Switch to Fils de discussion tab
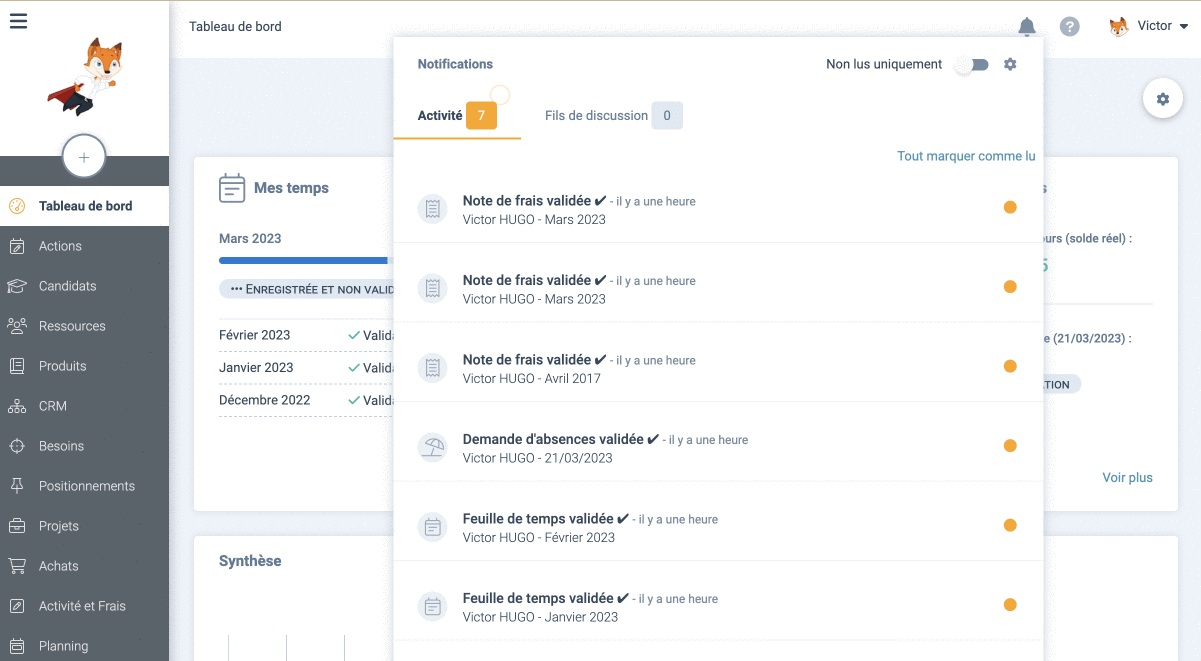1201x661 pixels. (x=596, y=116)
